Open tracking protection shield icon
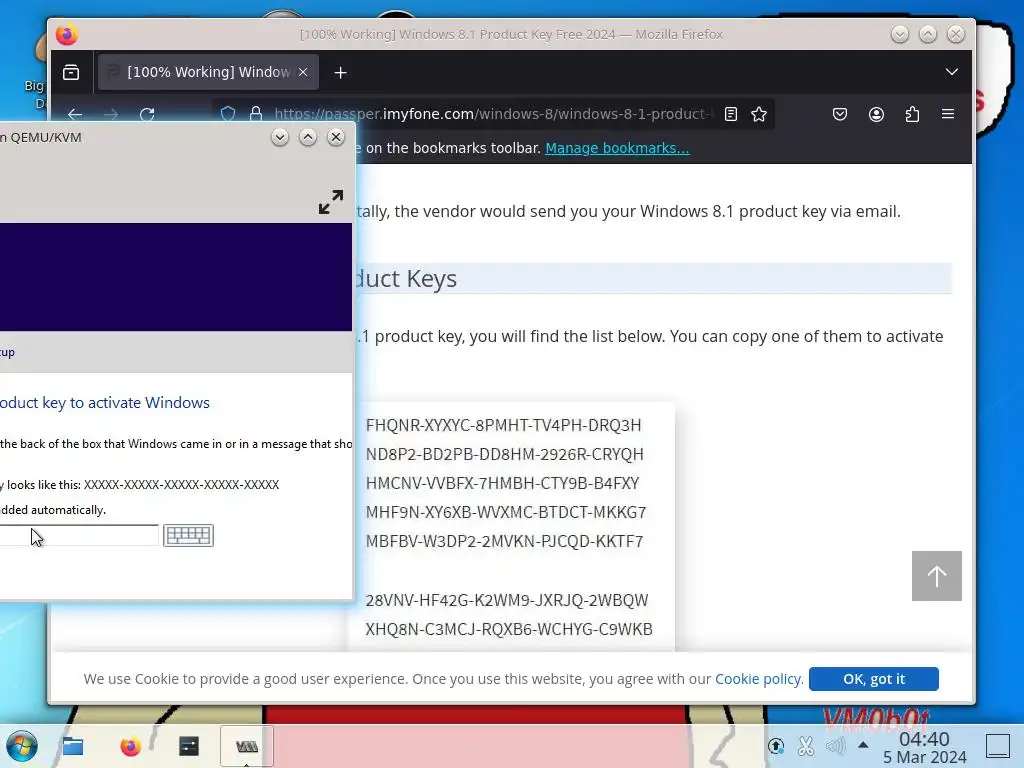The width and height of the screenshot is (1024, 768). [x=227, y=114]
